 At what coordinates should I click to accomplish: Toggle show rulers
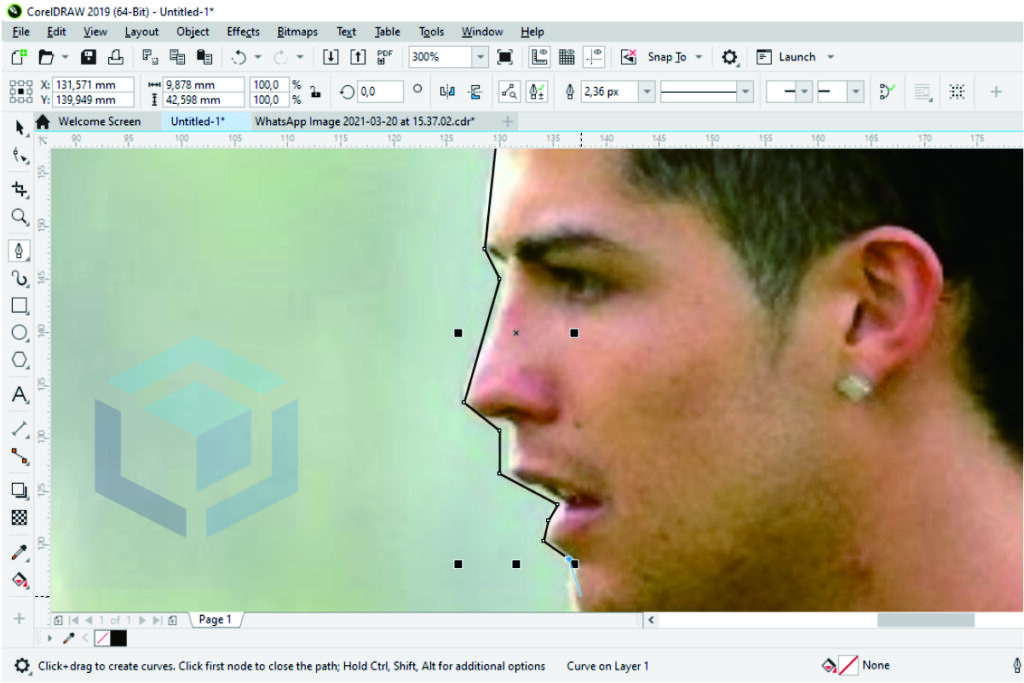pyautogui.click(x=539, y=57)
